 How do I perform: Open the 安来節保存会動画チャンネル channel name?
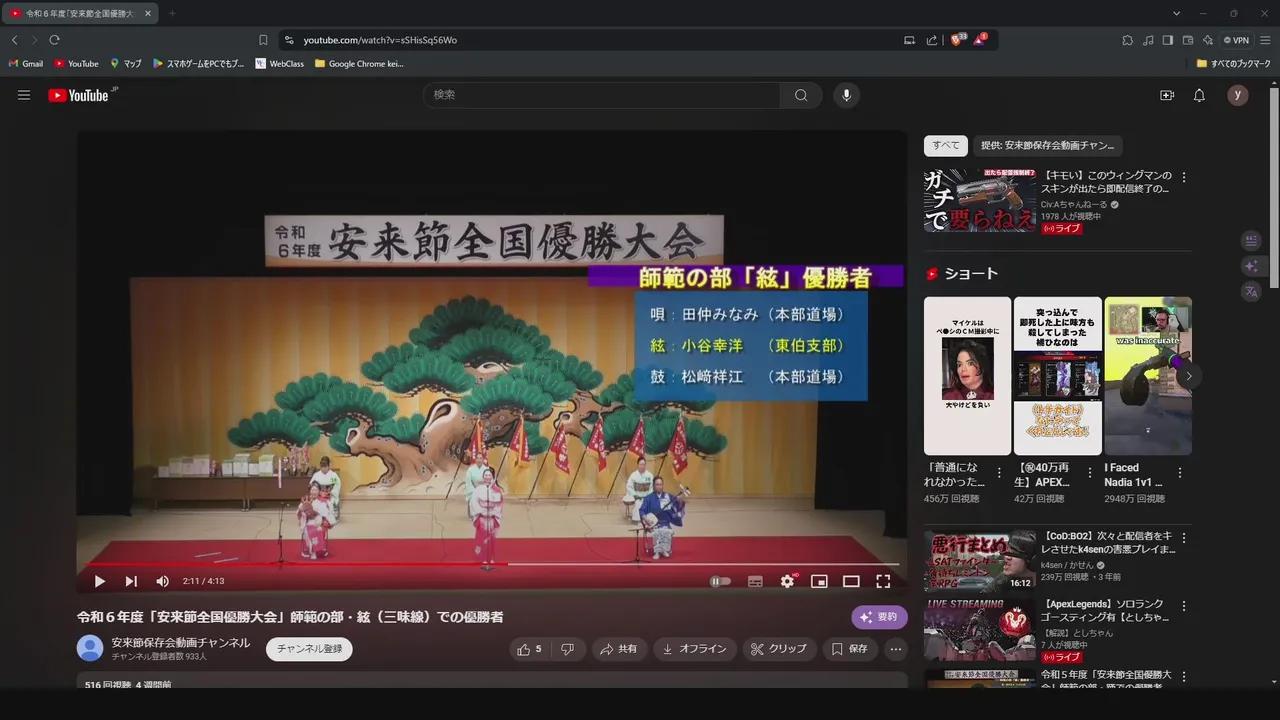[x=181, y=642]
